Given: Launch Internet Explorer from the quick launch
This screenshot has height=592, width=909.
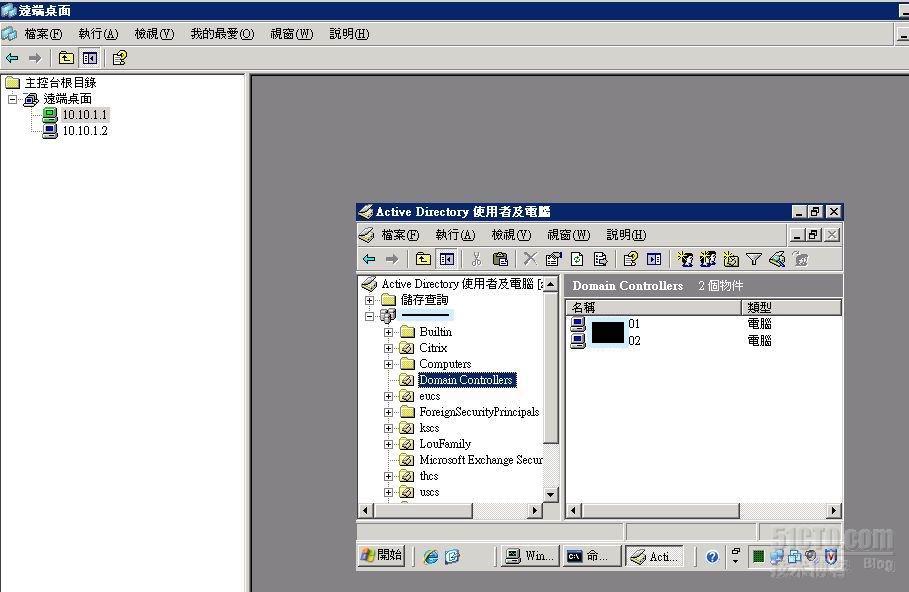Looking at the screenshot, I should [x=431, y=557].
